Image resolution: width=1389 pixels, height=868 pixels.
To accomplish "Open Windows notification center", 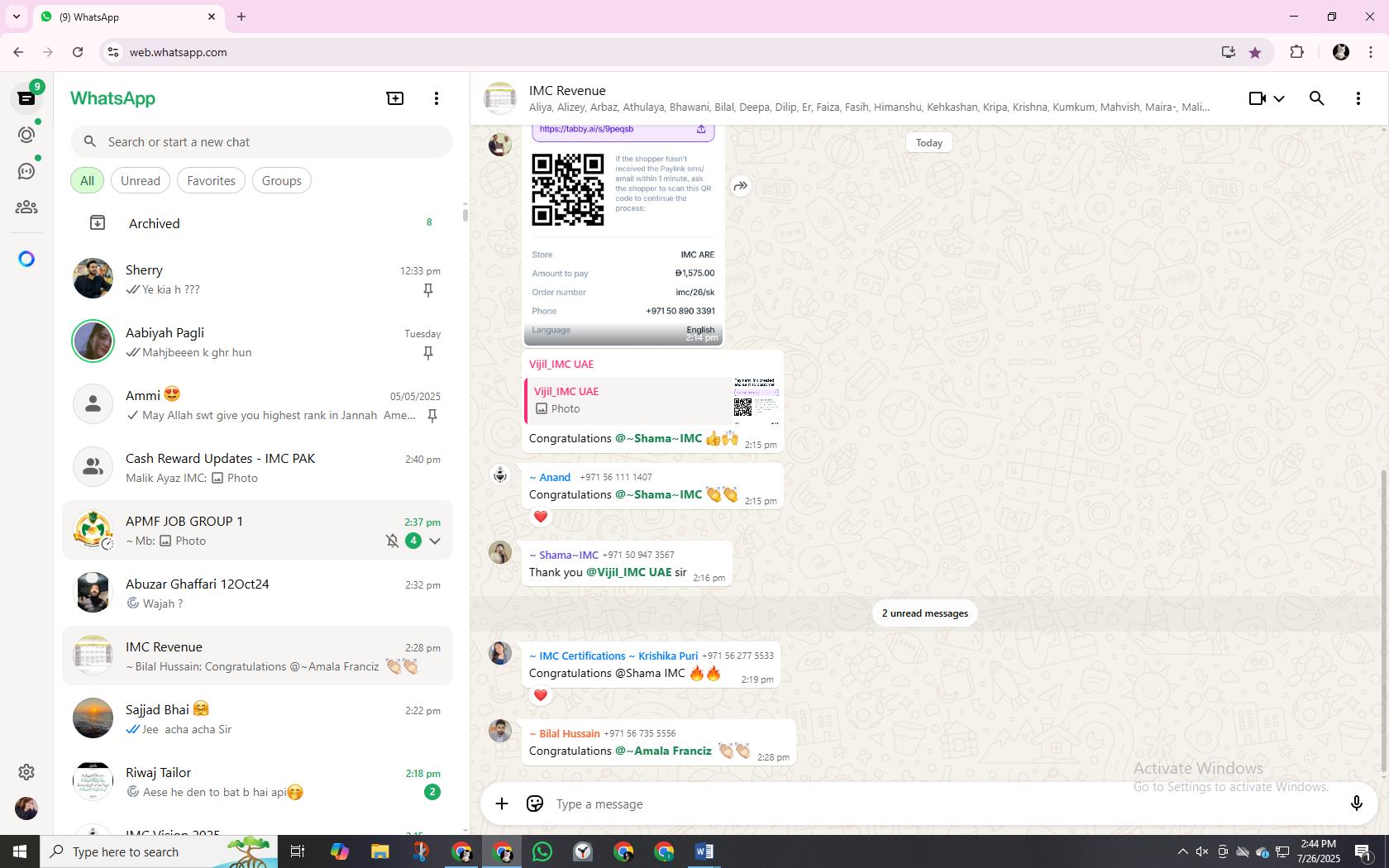I will 1363,851.
